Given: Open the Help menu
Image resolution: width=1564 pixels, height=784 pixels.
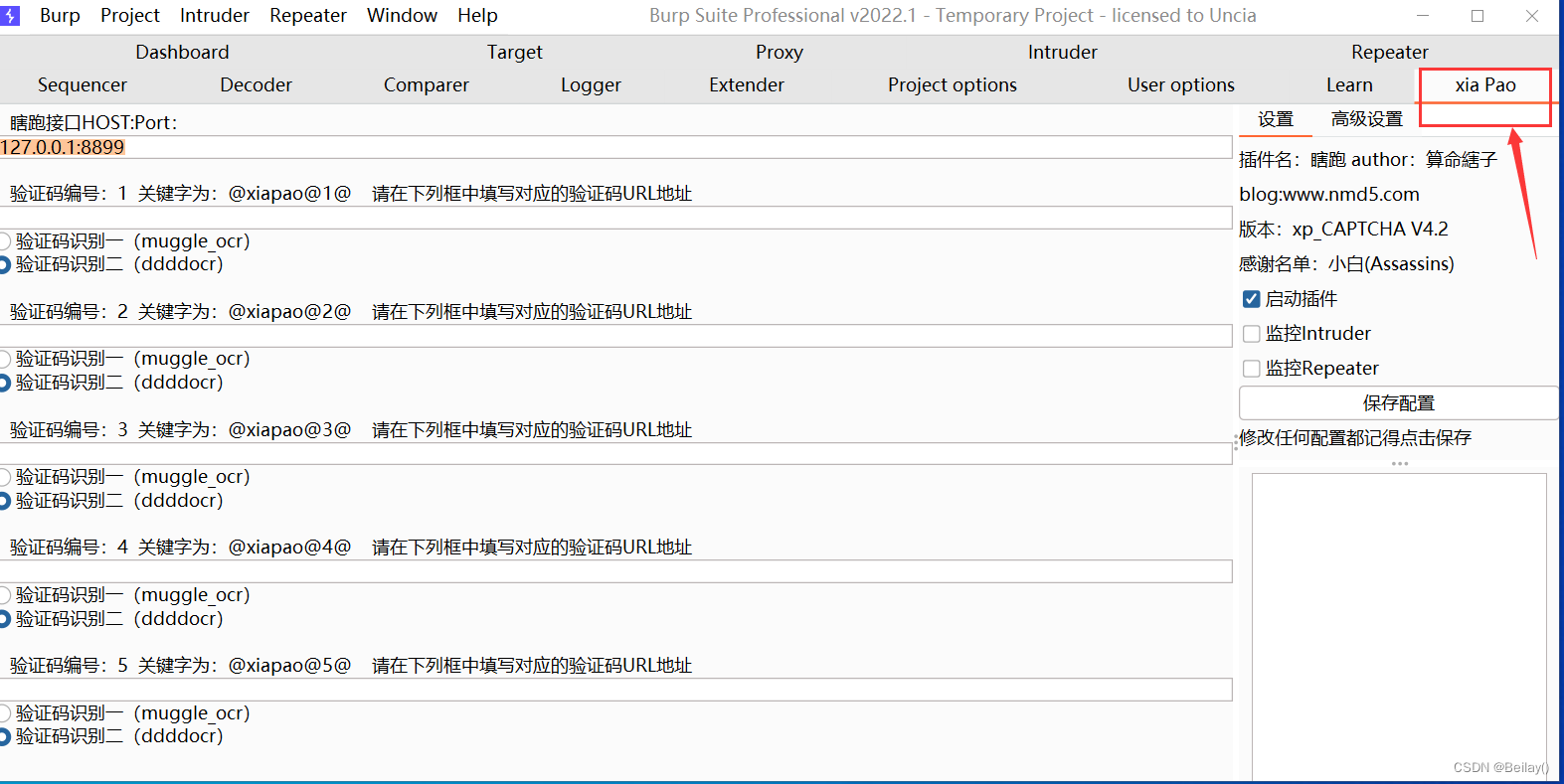Looking at the screenshot, I should click(477, 16).
